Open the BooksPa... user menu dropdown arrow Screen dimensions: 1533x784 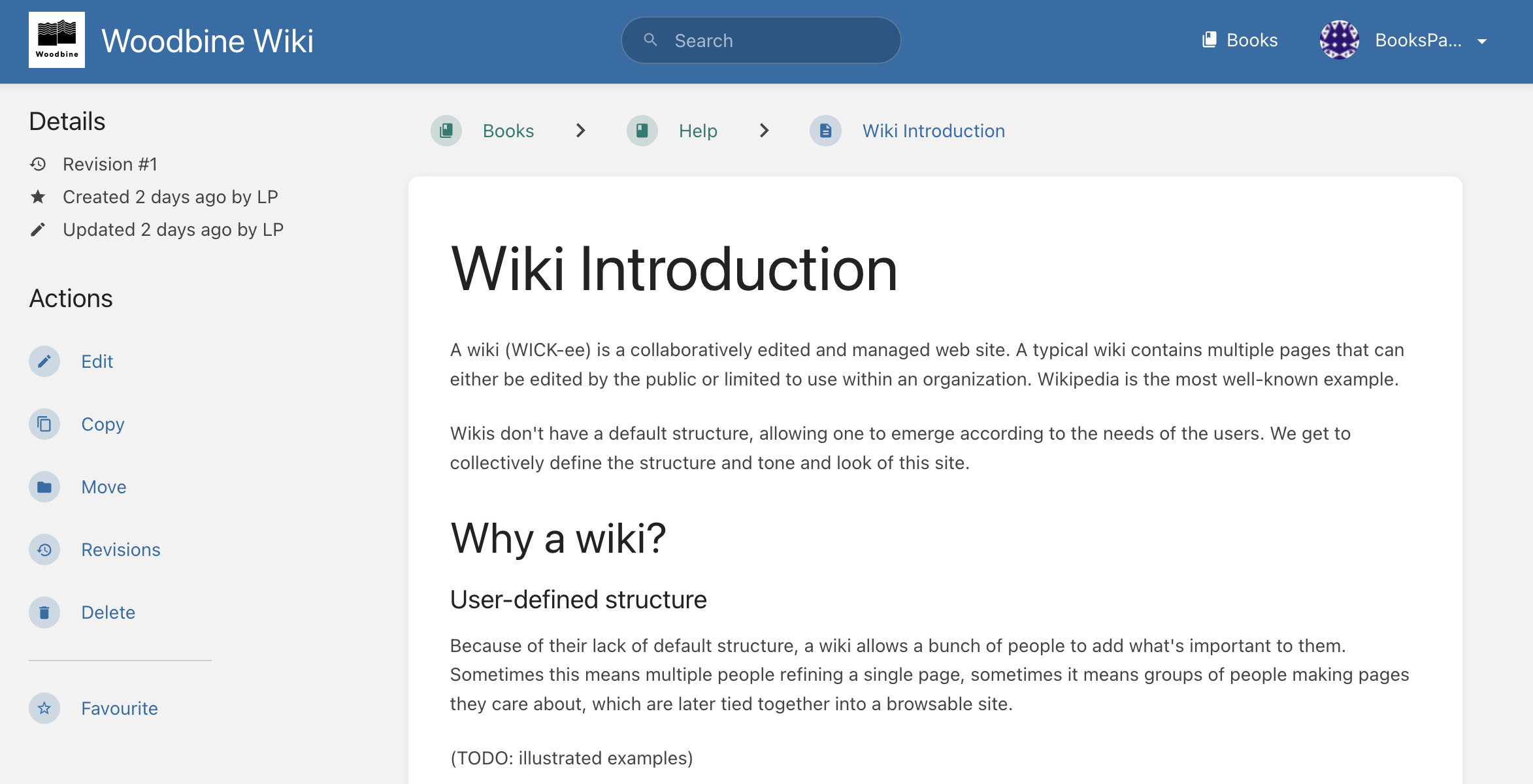pyautogui.click(x=1482, y=41)
